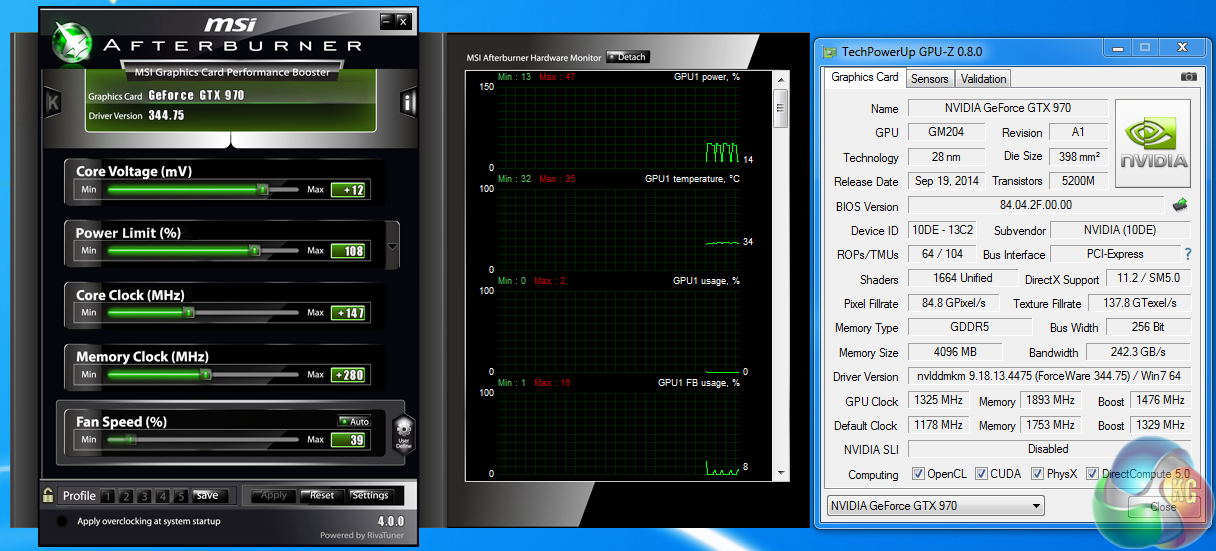Click the profile lock padlock icon
The image size is (1216, 551).
click(x=48, y=495)
